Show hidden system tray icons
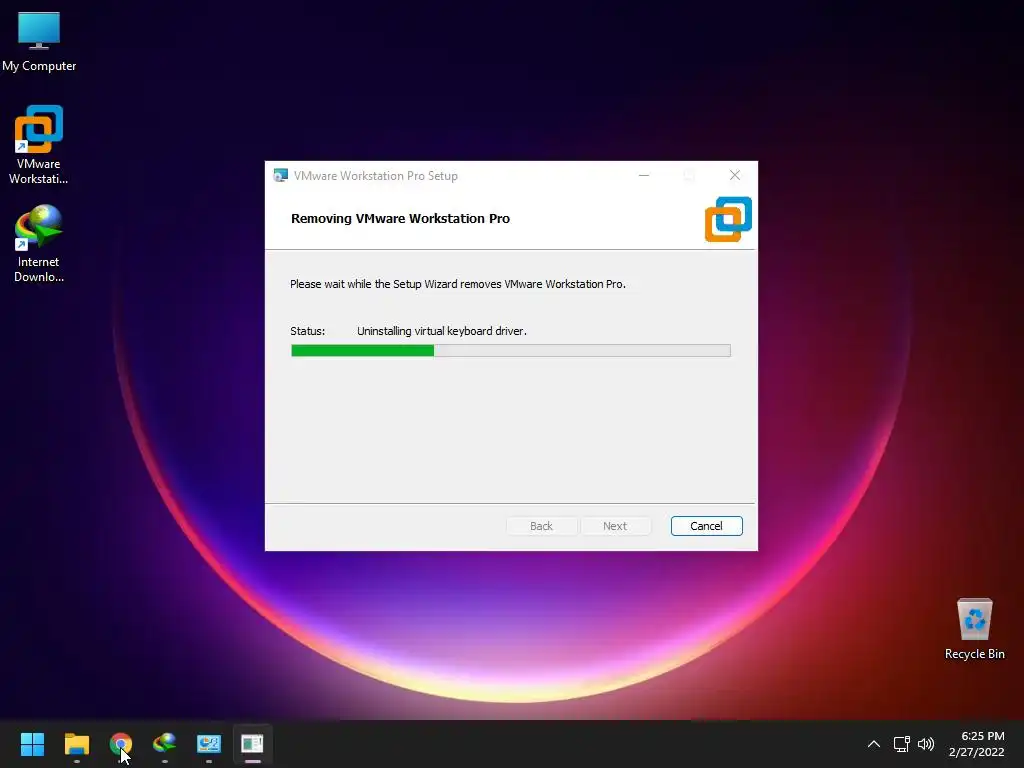Image resolution: width=1024 pixels, height=768 pixels. [x=874, y=744]
